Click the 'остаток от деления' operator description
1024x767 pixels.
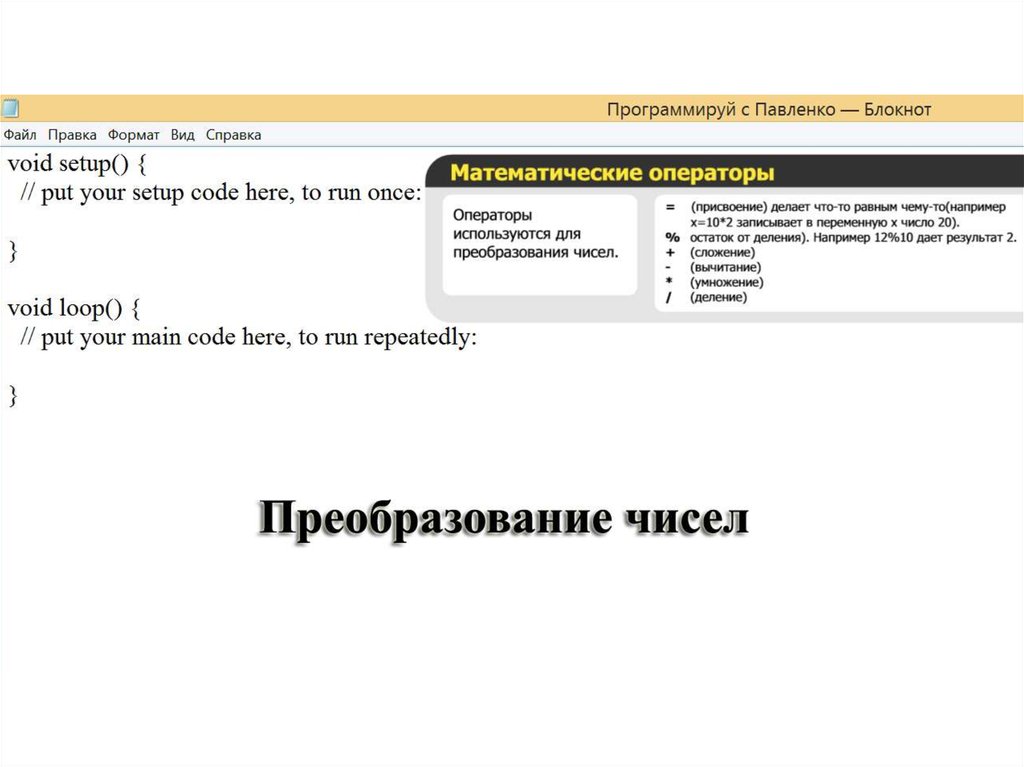(853, 237)
